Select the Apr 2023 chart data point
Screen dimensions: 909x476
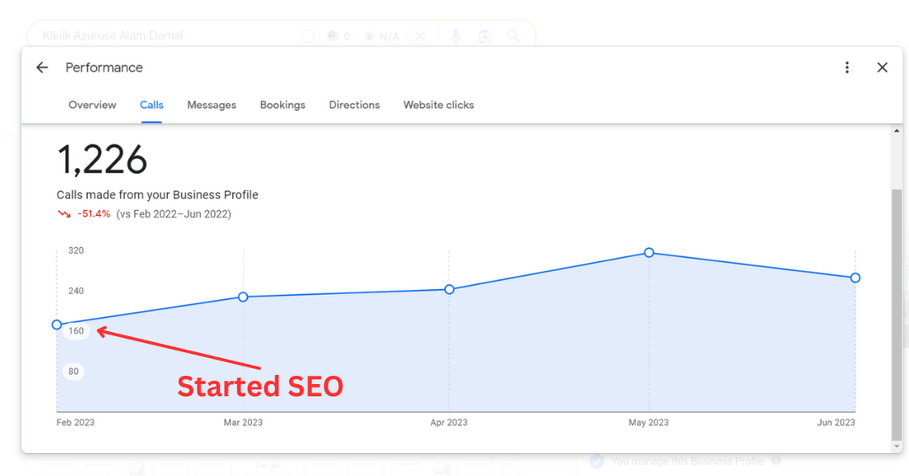[x=449, y=289]
